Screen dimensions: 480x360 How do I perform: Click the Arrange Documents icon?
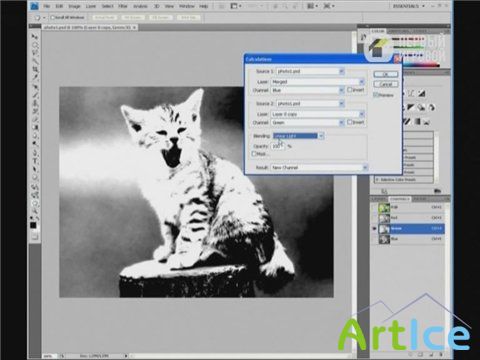(x=312, y=6)
